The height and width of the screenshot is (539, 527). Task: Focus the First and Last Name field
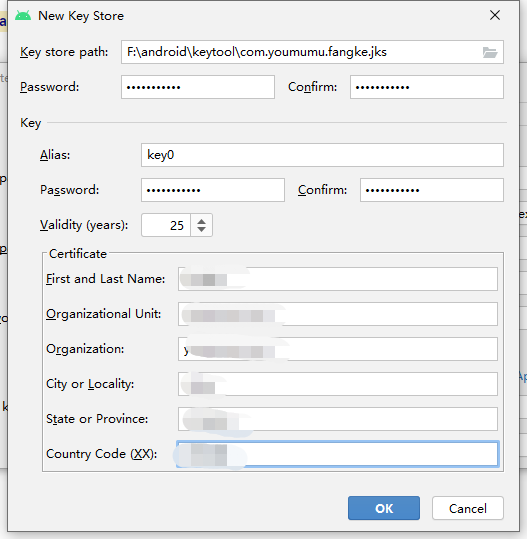point(338,279)
